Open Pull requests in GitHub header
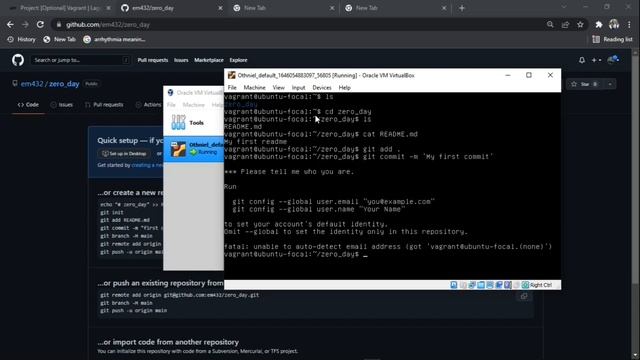 point(153,60)
